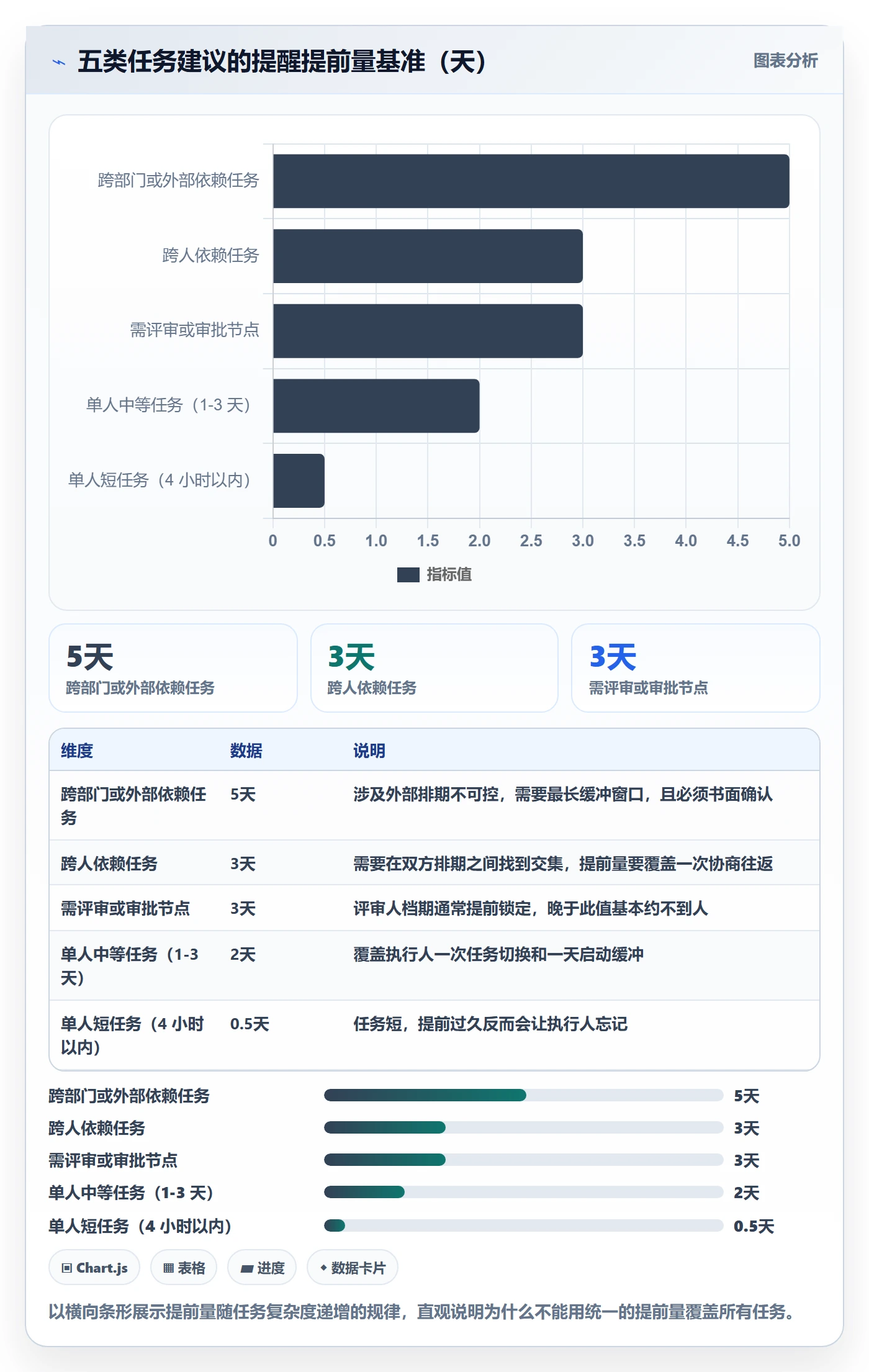Viewport: 869px width, 1372px height.
Task: Select the 表格 tag chip
Action: pyautogui.click(x=184, y=1268)
